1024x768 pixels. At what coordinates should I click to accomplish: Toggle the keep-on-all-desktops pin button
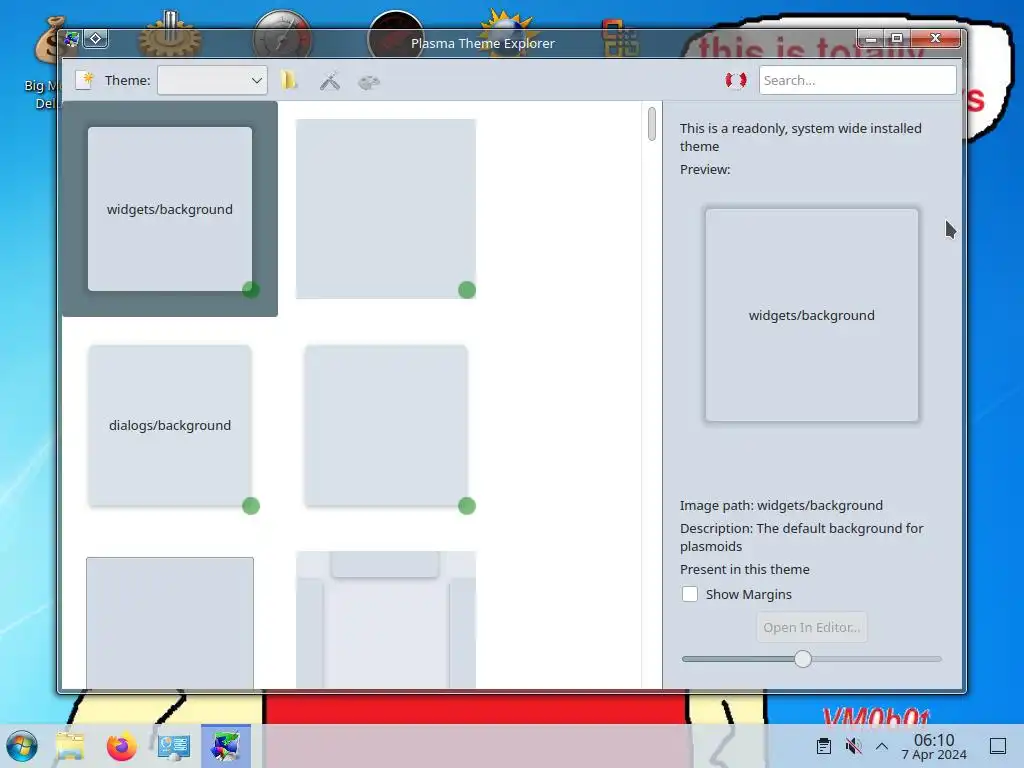95,39
